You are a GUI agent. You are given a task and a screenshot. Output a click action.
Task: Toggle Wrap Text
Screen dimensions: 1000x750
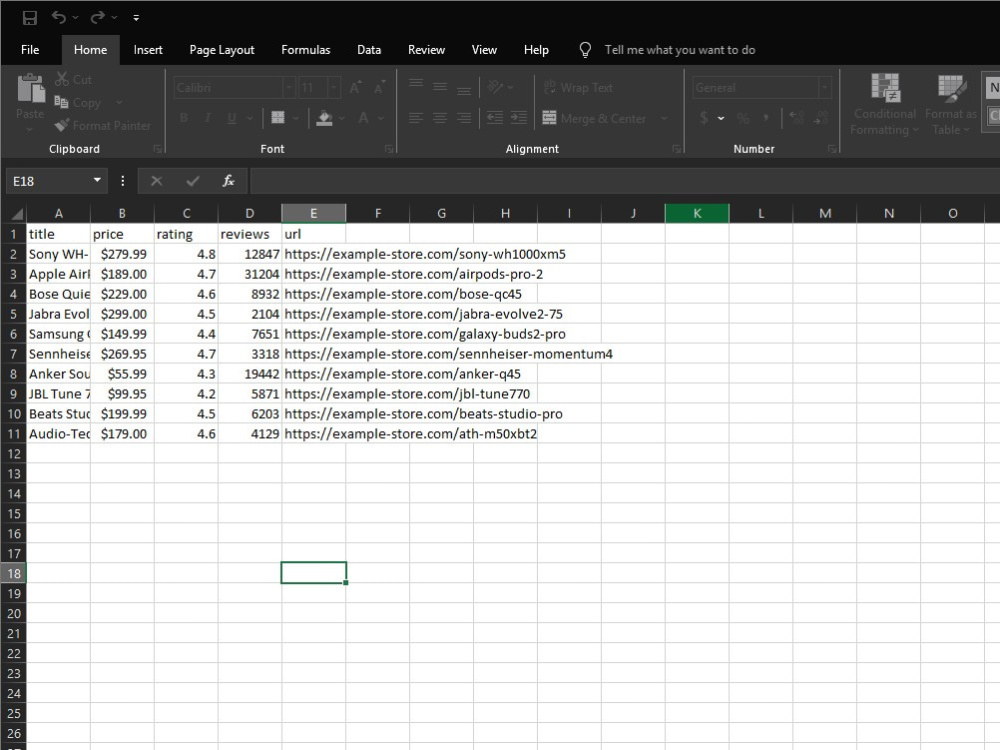click(x=578, y=87)
